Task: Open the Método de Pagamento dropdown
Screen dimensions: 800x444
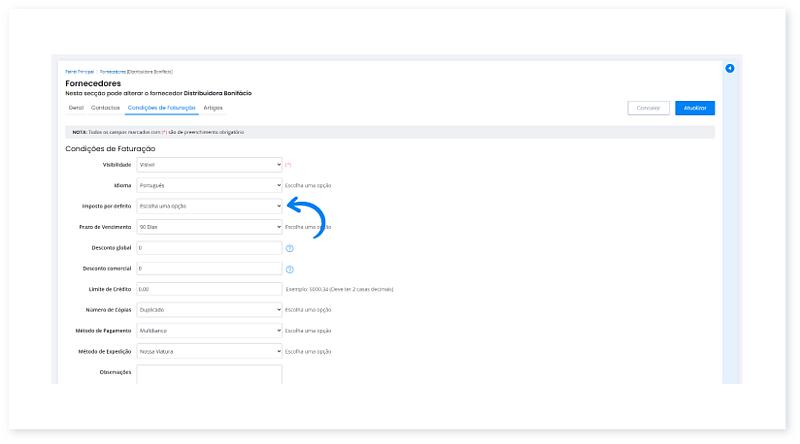Action: [x=209, y=331]
